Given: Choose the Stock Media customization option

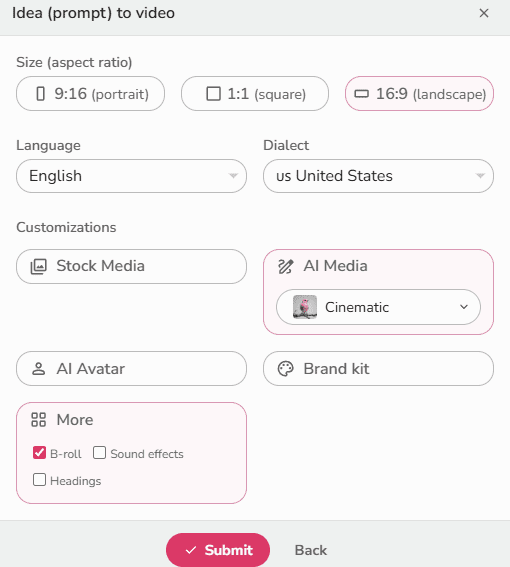Looking at the screenshot, I should tap(131, 267).
